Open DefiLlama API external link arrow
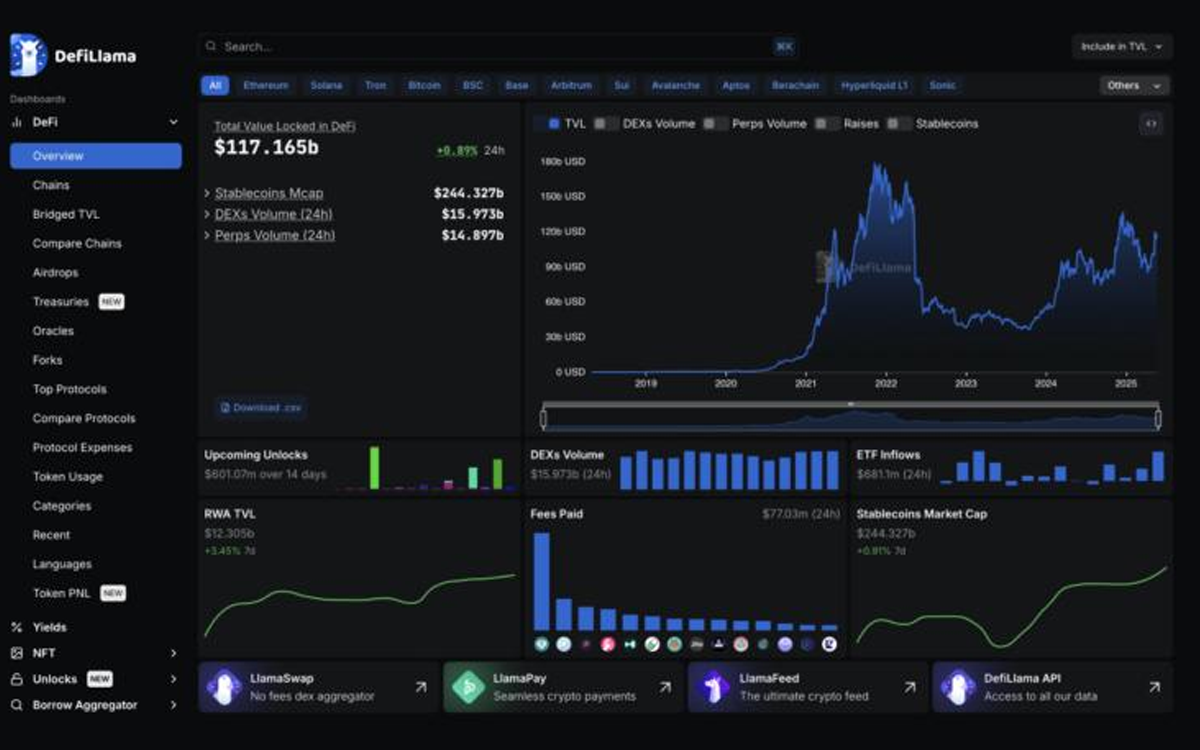The image size is (1200, 750). (1154, 687)
